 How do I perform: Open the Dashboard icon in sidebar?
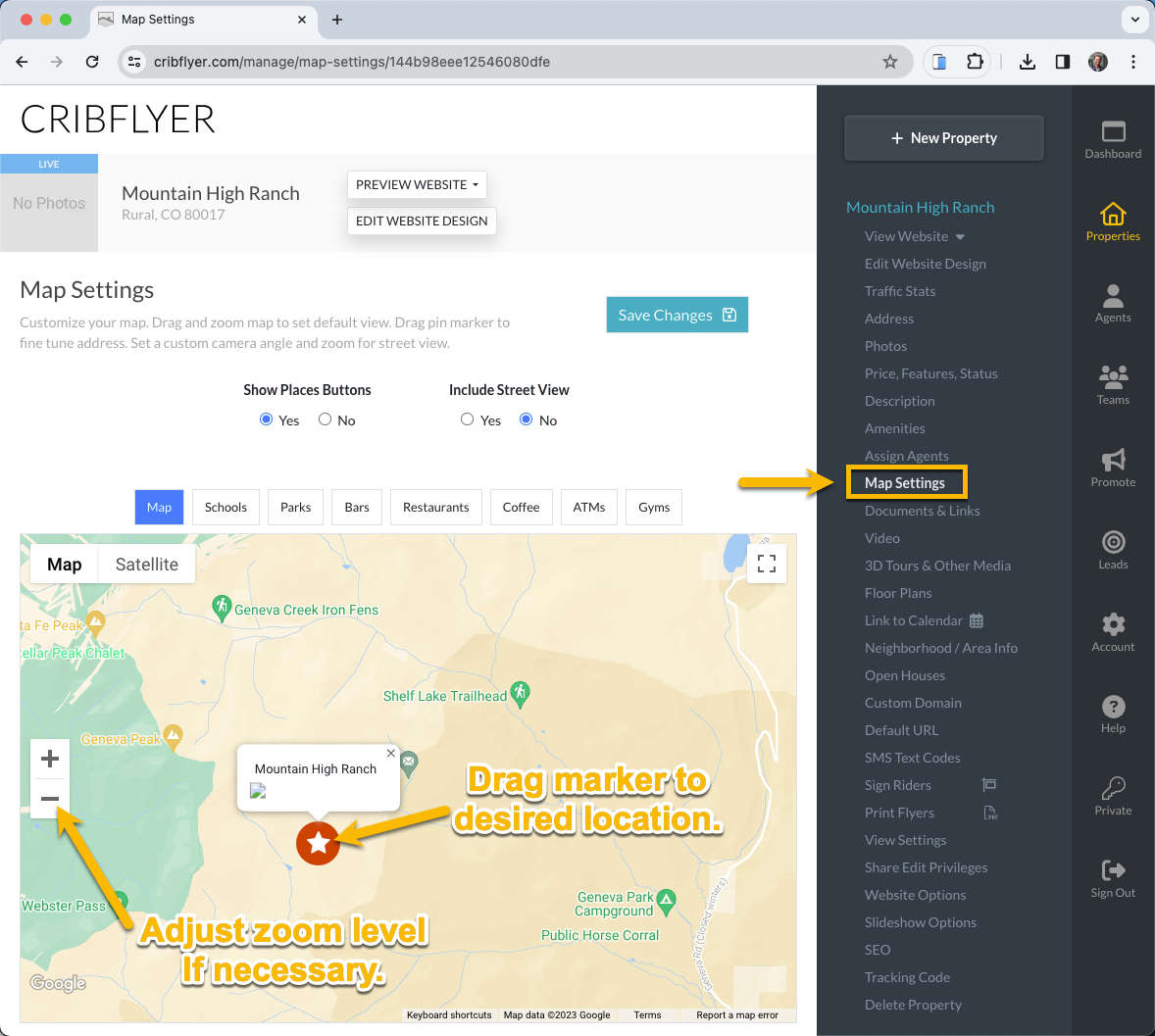coord(1112,131)
